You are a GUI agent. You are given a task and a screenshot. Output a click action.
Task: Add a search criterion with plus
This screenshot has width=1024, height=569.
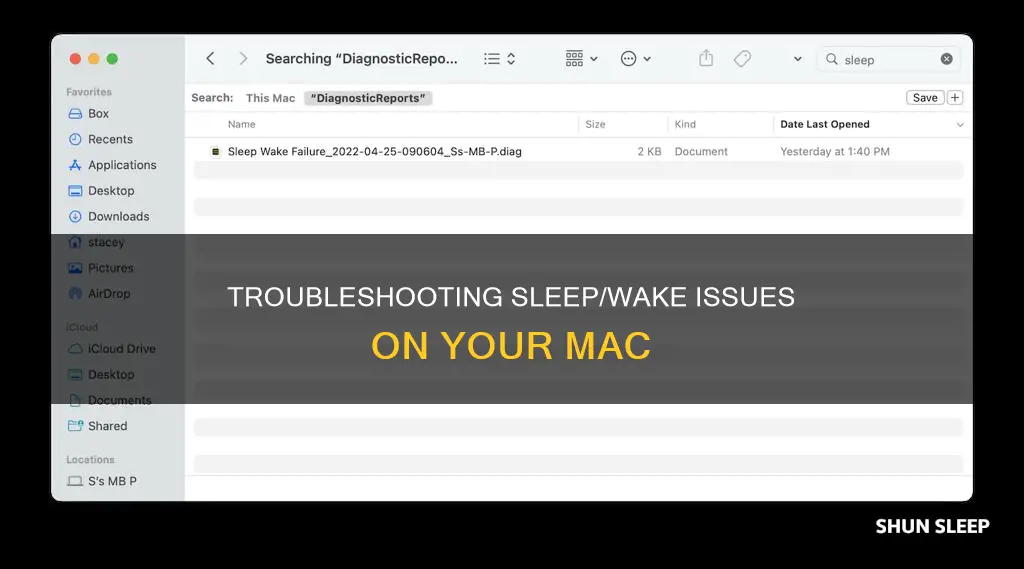coord(955,97)
